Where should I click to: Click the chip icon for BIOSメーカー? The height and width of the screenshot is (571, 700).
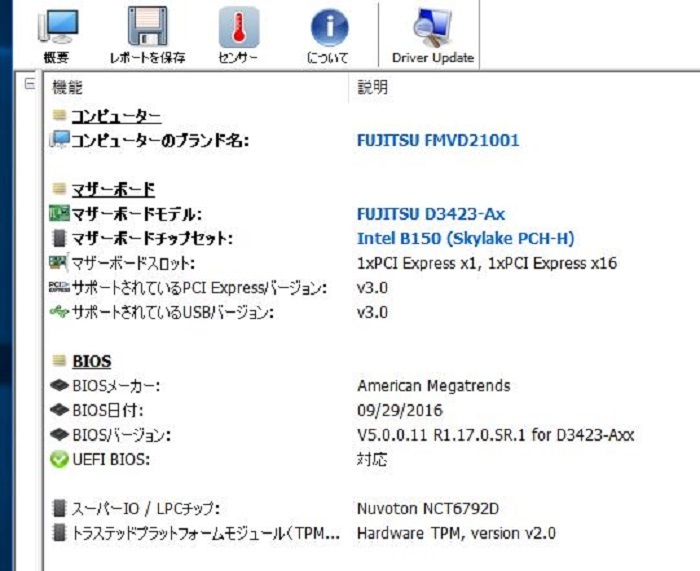[x=59, y=385]
